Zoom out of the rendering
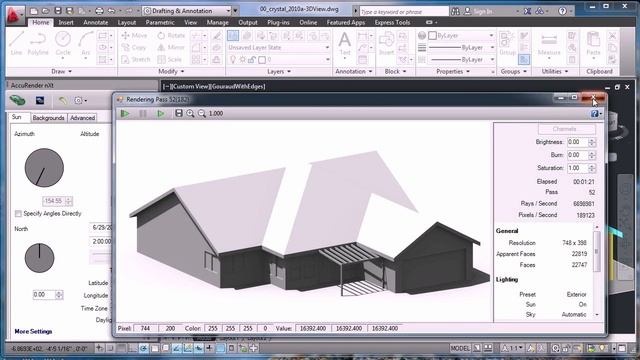The height and width of the screenshot is (360, 640). tap(202, 113)
